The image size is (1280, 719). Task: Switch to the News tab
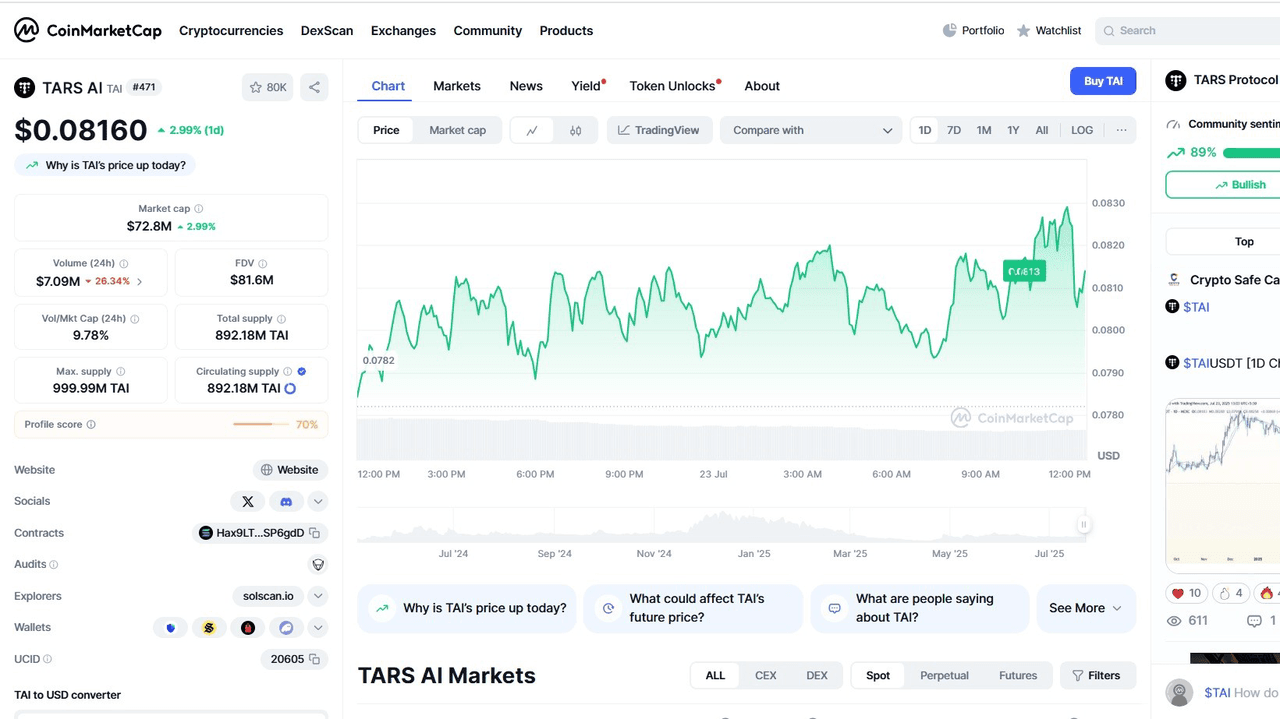pyautogui.click(x=526, y=86)
